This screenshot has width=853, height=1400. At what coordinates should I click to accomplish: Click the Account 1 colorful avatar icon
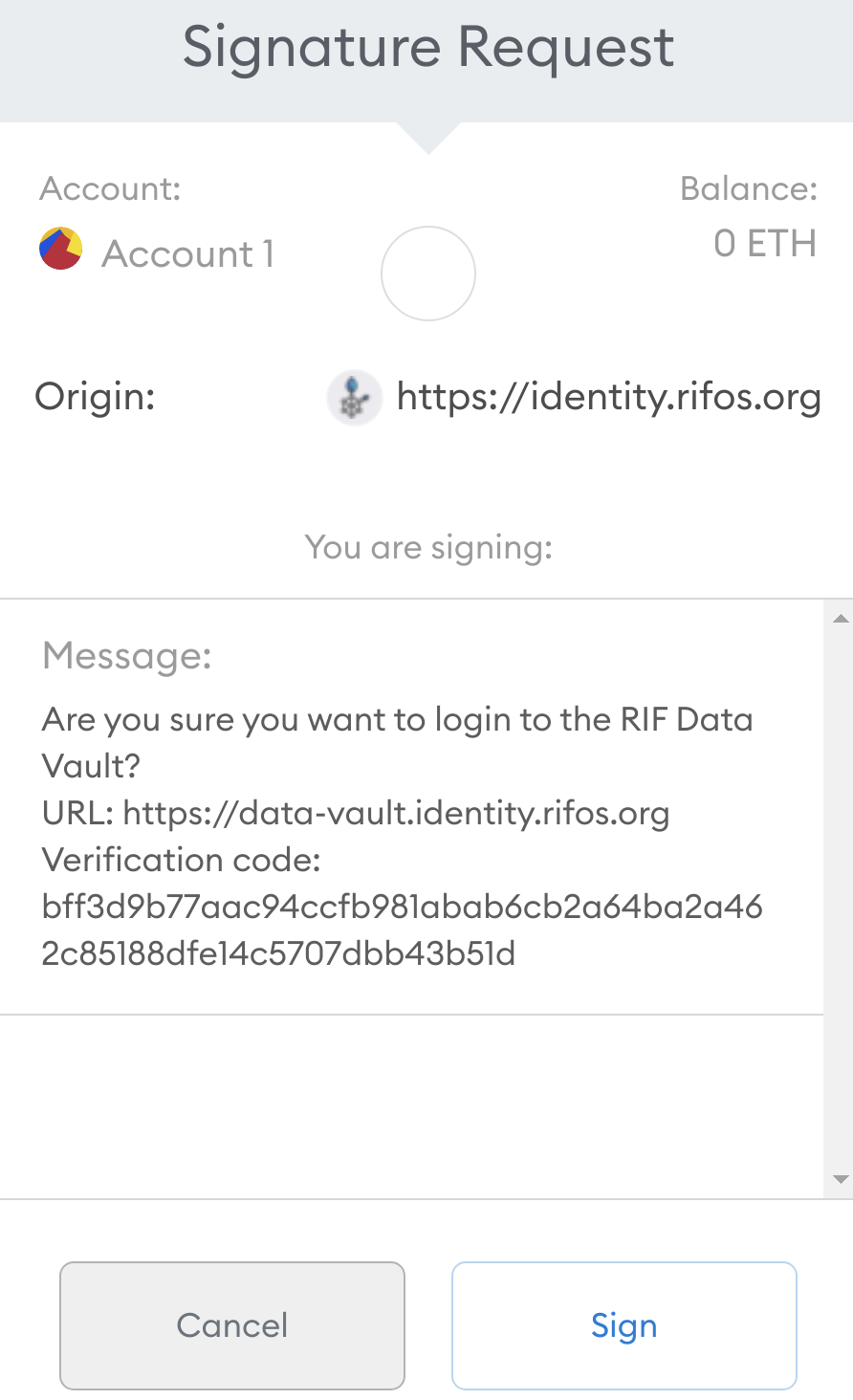click(60, 249)
